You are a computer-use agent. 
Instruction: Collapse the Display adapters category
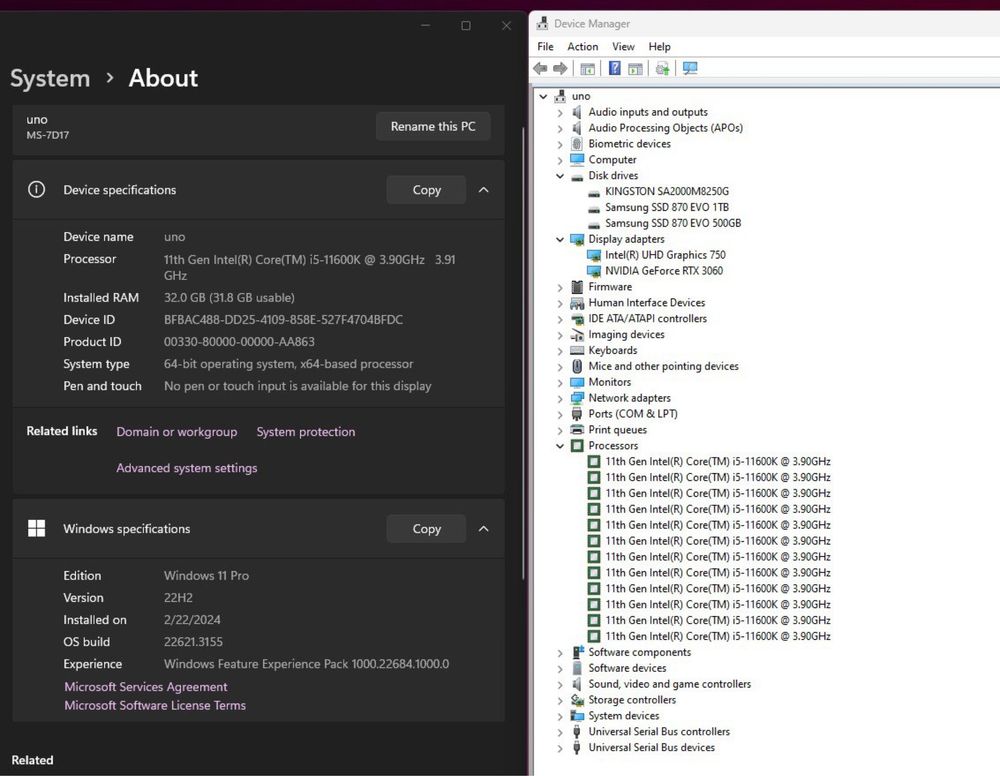coord(560,240)
